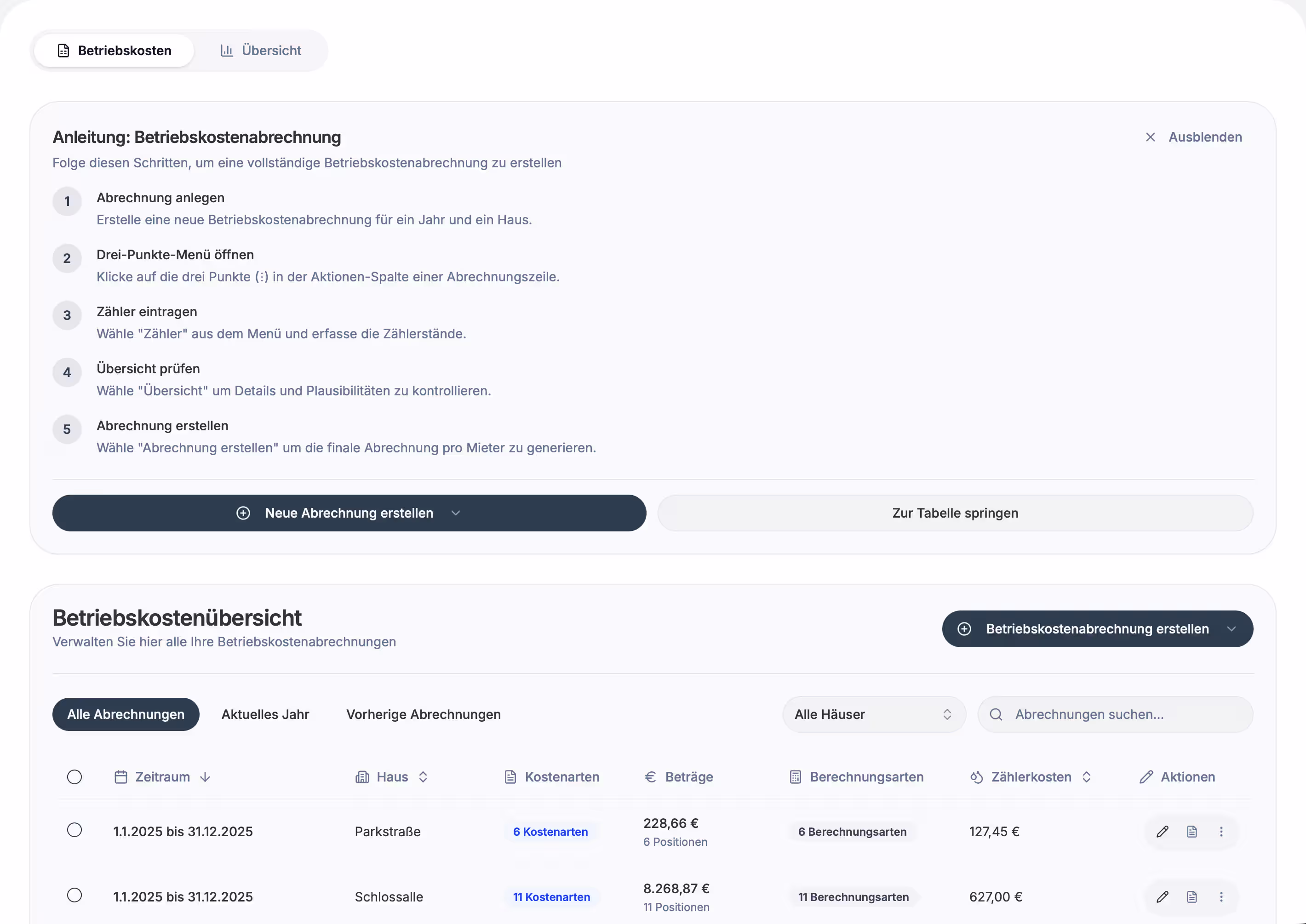Select the Parkstraße row checkbox
The image size is (1306, 924).
[74, 830]
